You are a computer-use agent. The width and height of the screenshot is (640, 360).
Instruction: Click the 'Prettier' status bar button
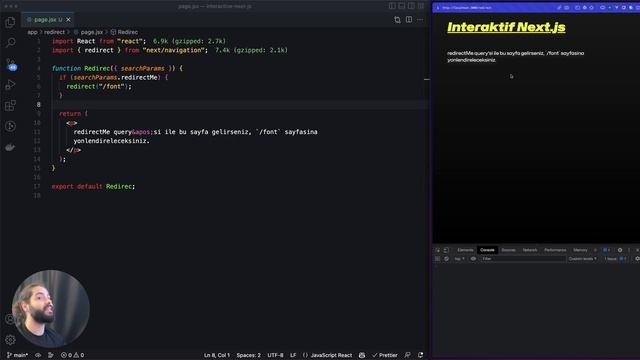pyautogui.click(x=385, y=355)
